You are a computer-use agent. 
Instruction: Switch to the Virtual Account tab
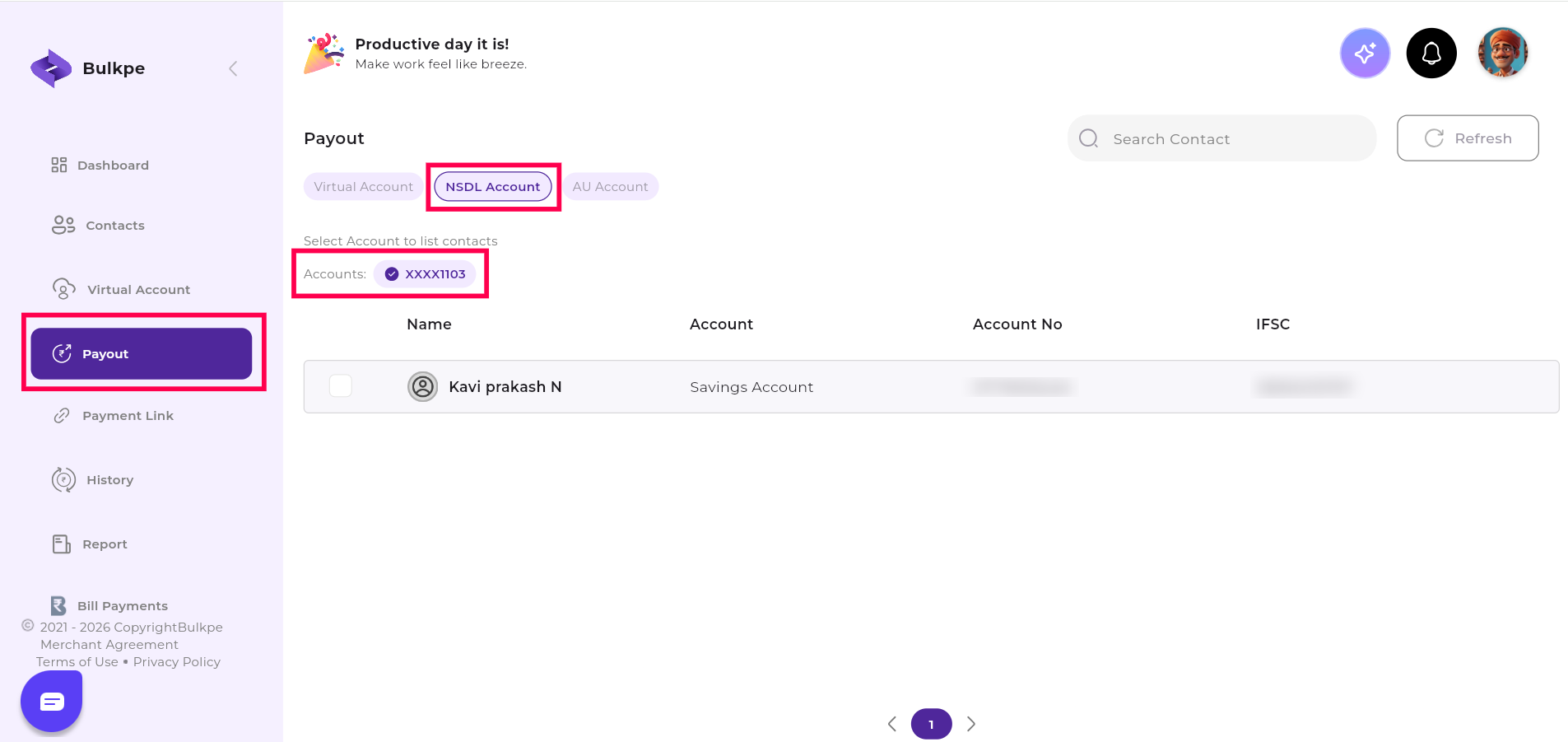[363, 187]
